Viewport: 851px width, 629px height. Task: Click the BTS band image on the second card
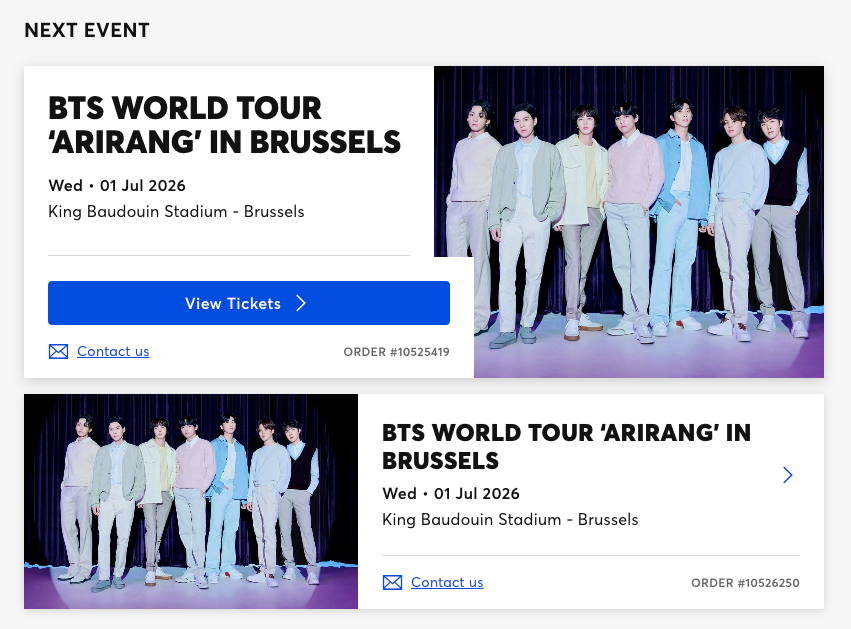[190, 501]
